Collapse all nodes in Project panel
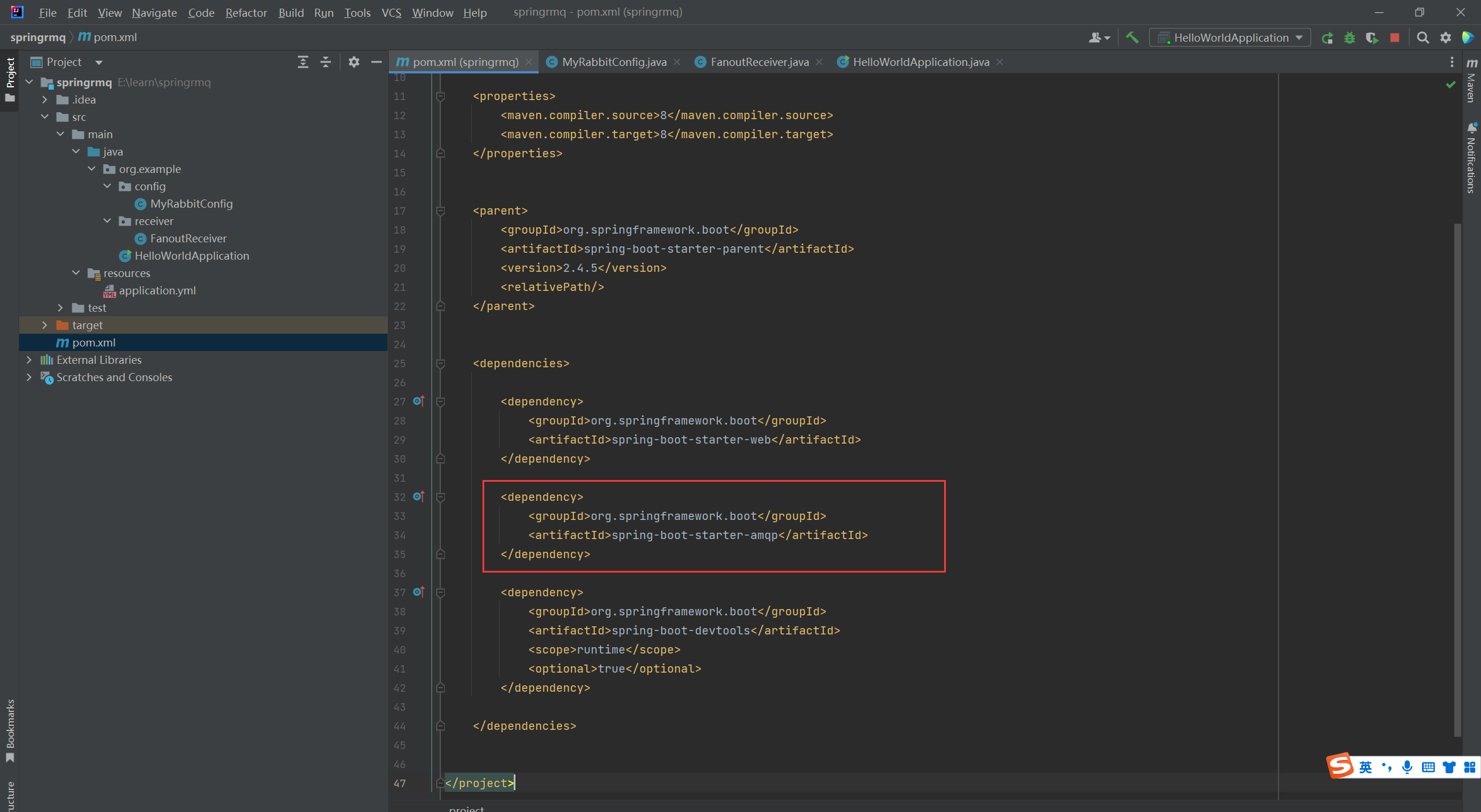The width and height of the screenshot is (1481, 812). tap(326, 62)
